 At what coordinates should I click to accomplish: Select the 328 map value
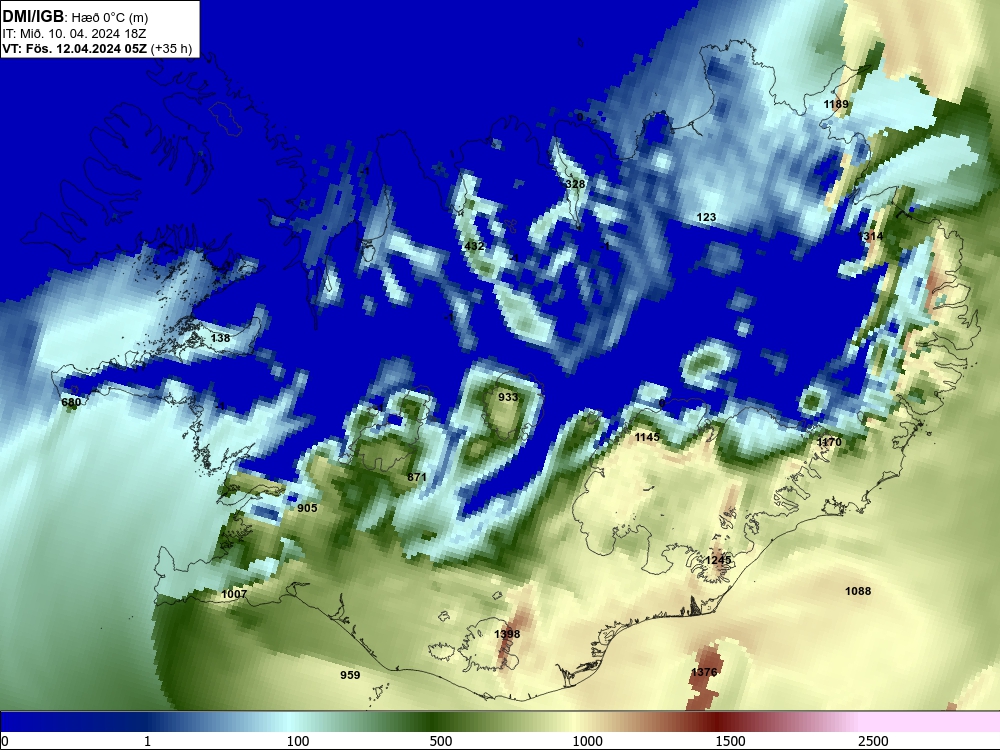pos(575,184)
